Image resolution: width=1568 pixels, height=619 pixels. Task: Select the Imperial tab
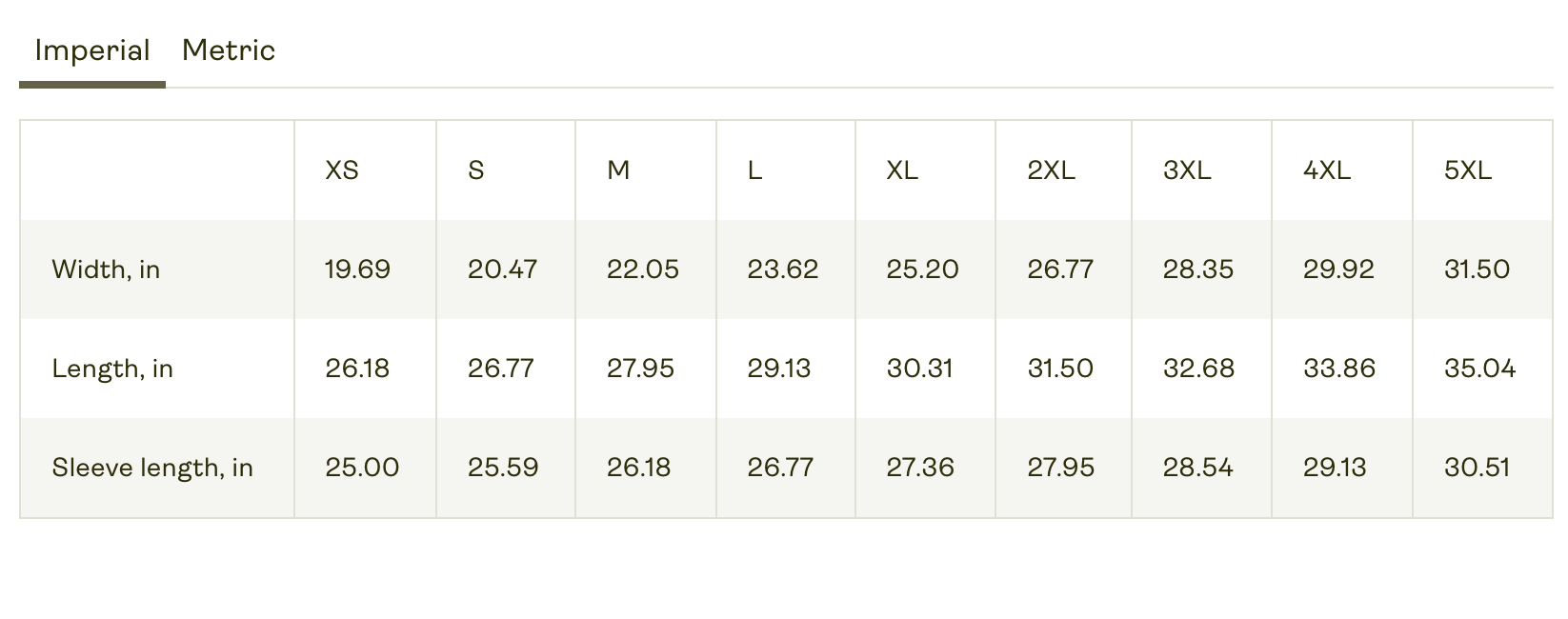(x=92, y=50)
